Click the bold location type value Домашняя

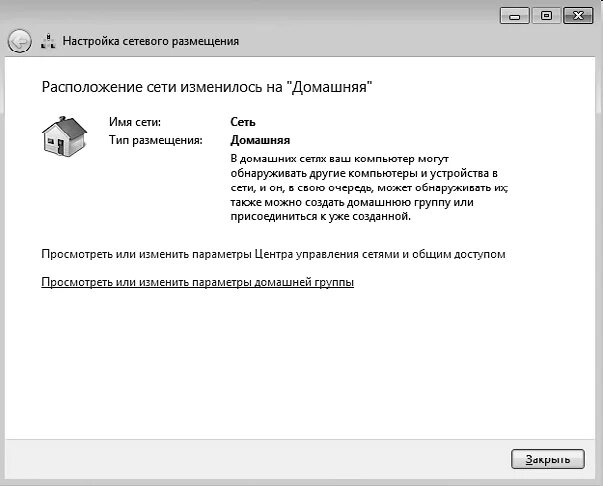(x=260, y=140)
